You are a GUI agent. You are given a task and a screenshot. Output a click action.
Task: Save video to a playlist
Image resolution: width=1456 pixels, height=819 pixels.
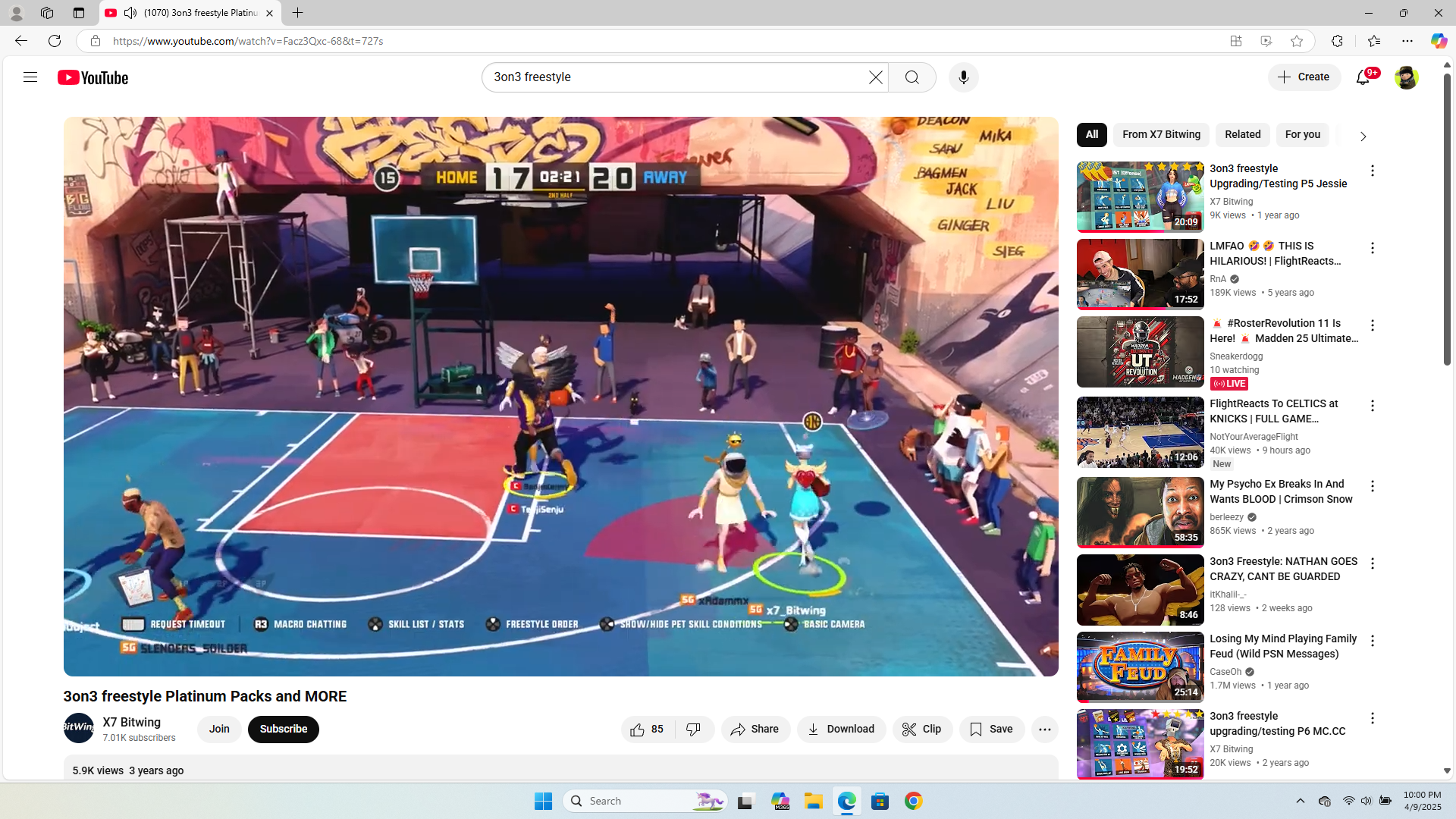tap(992, 730)
